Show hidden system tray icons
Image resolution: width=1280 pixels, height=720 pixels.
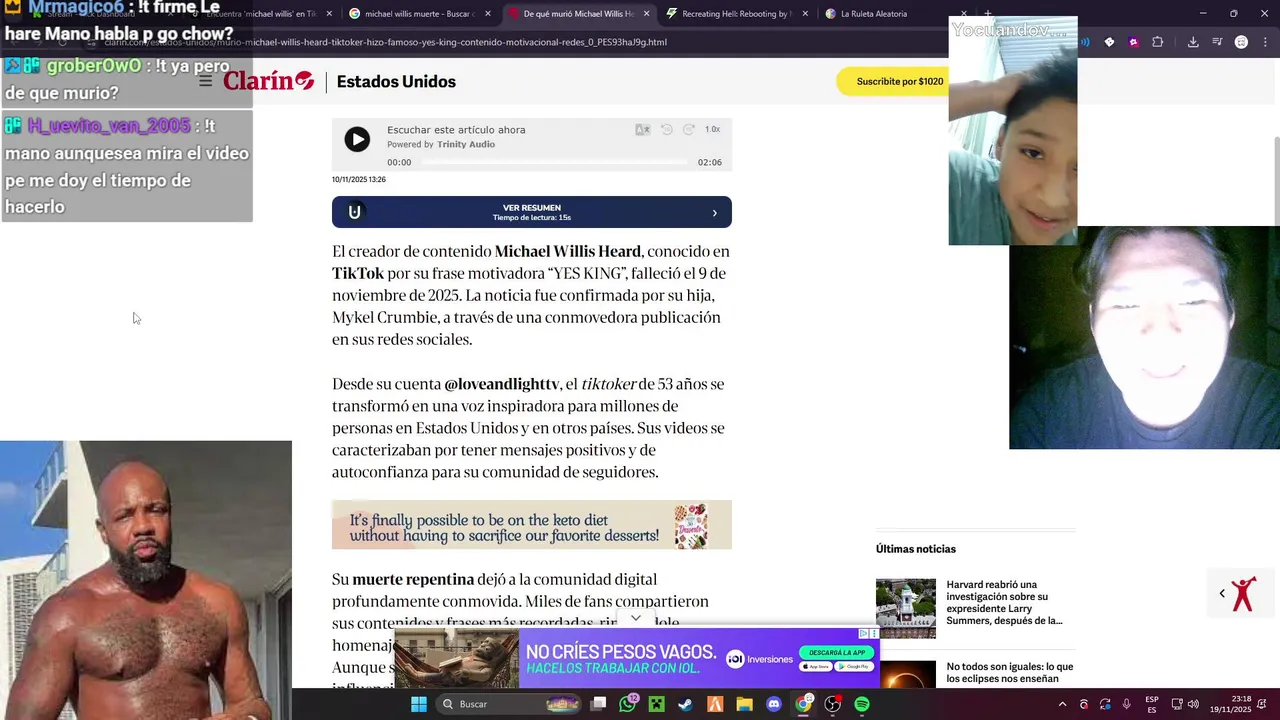tap(1062, 704)
